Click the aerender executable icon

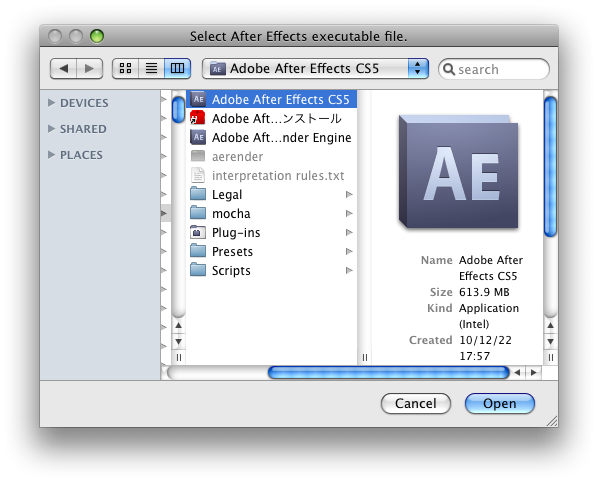pyautogui.click(x=198, y=156)
